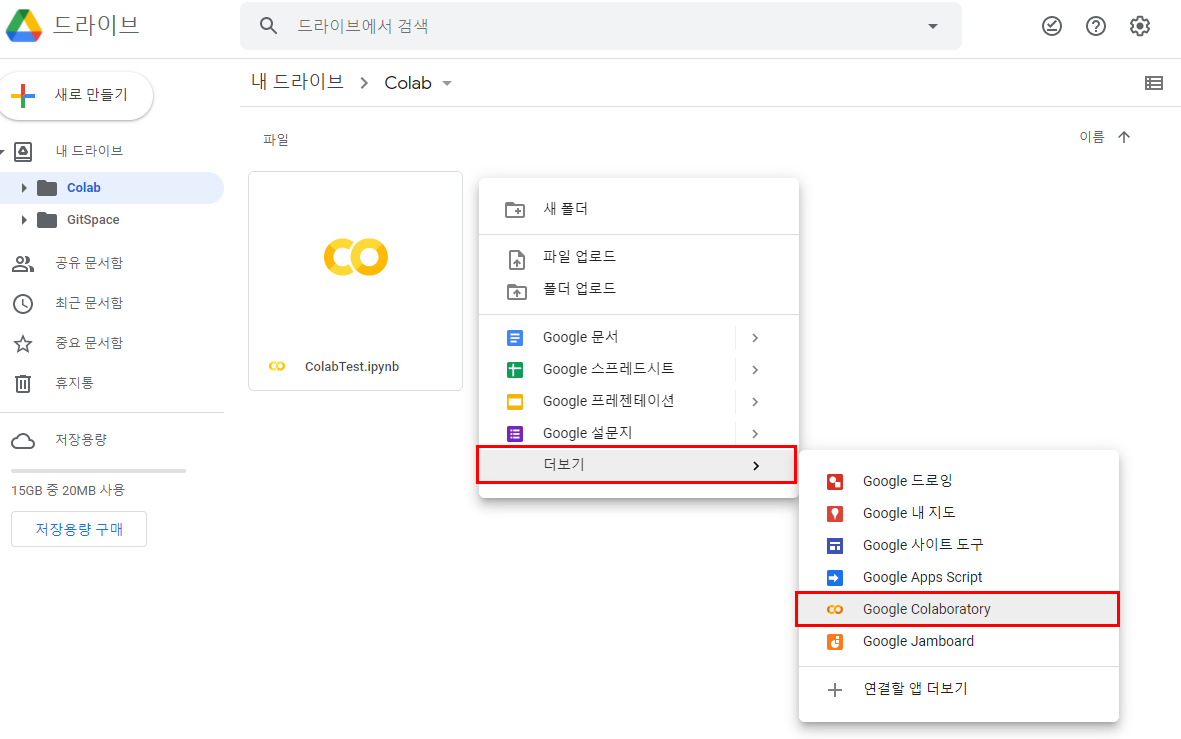Click the 저장용량 구매 button
The width and height of the screenshot is (1181, 739).
pyautogui.click(x=79, y=529)
